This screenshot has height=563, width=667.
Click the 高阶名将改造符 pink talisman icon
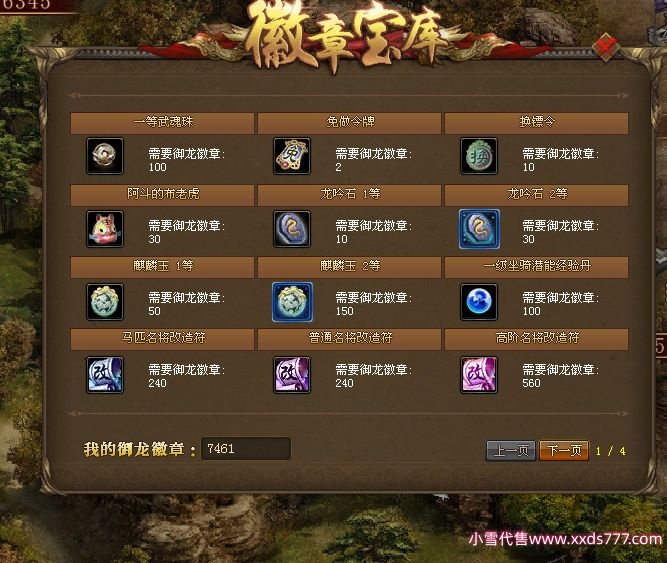(479, 375)
